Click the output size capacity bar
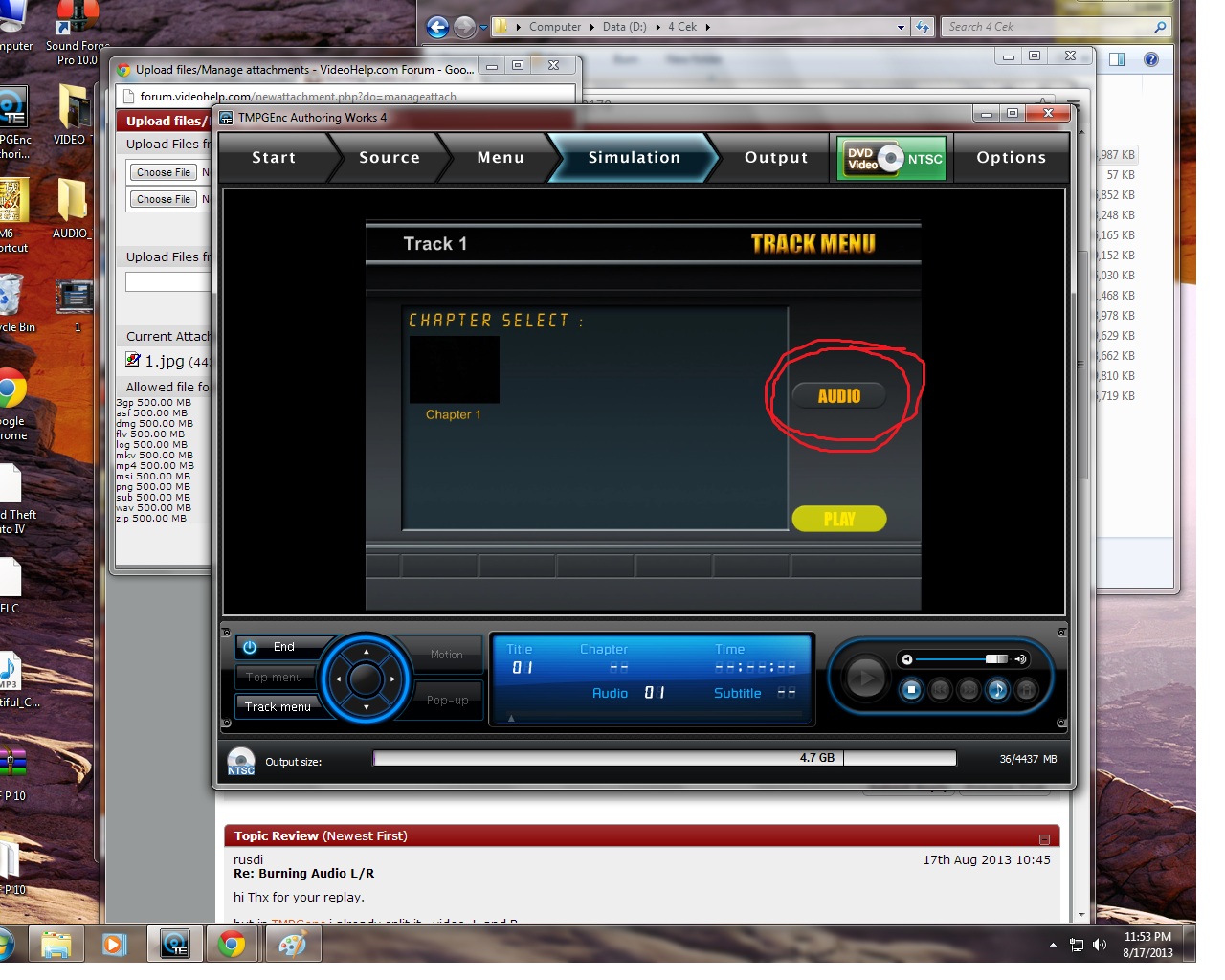The height and width of the screenshot is (980, 1225). coord(664,758)
